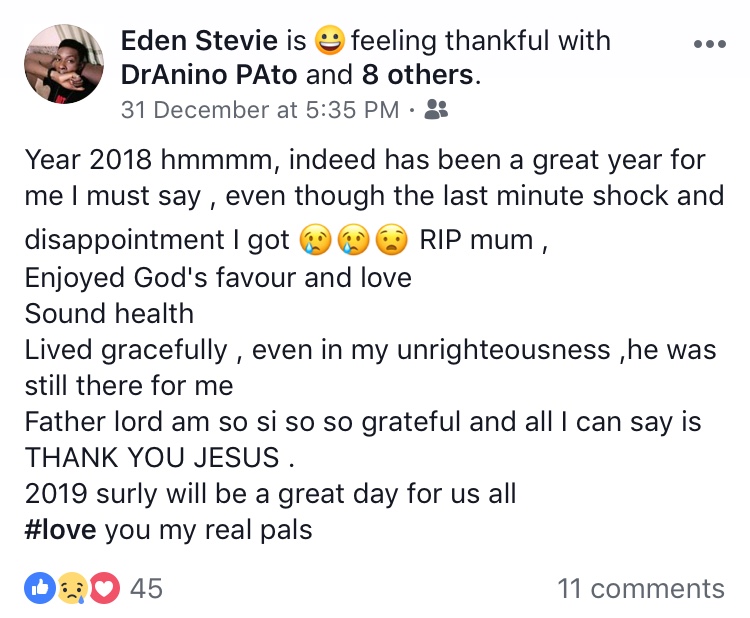
Task: View the 45 reactions count
Action: [x=146, y=588]
